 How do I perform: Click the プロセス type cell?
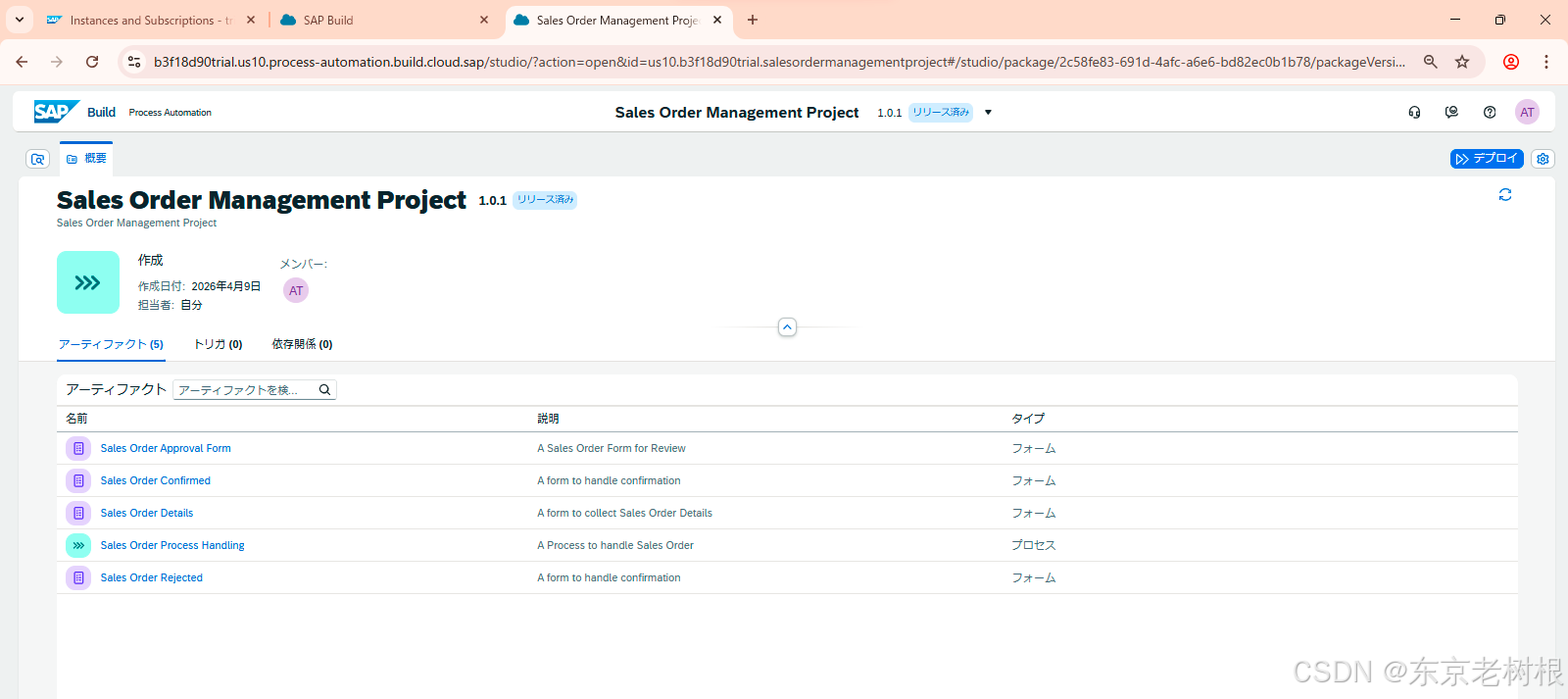click(1034, 545)
